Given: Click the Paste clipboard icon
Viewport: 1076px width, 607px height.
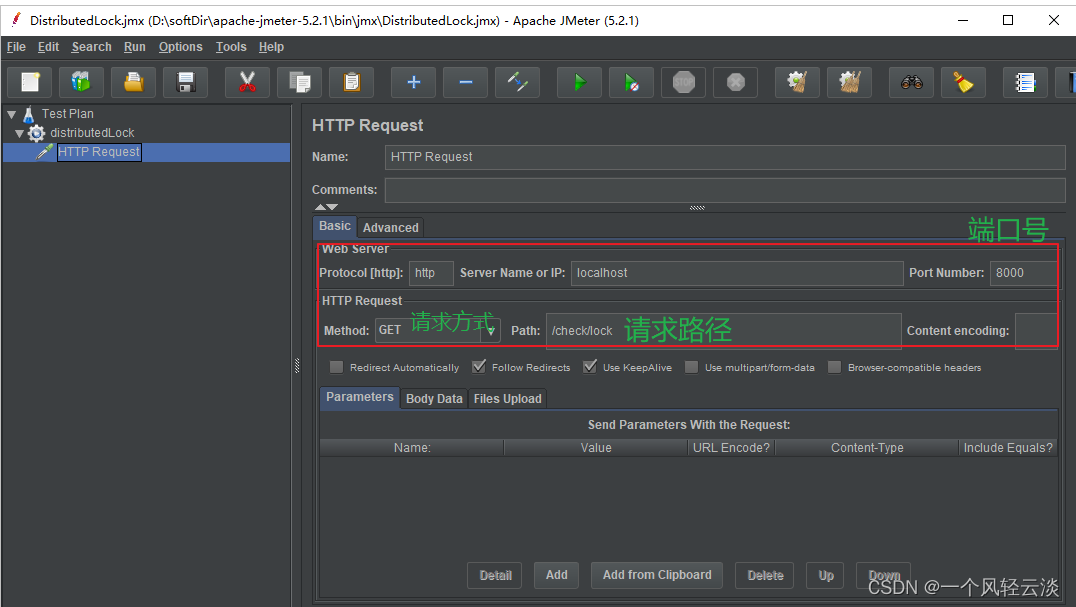Looking at the screenshot, I should 351,83.
